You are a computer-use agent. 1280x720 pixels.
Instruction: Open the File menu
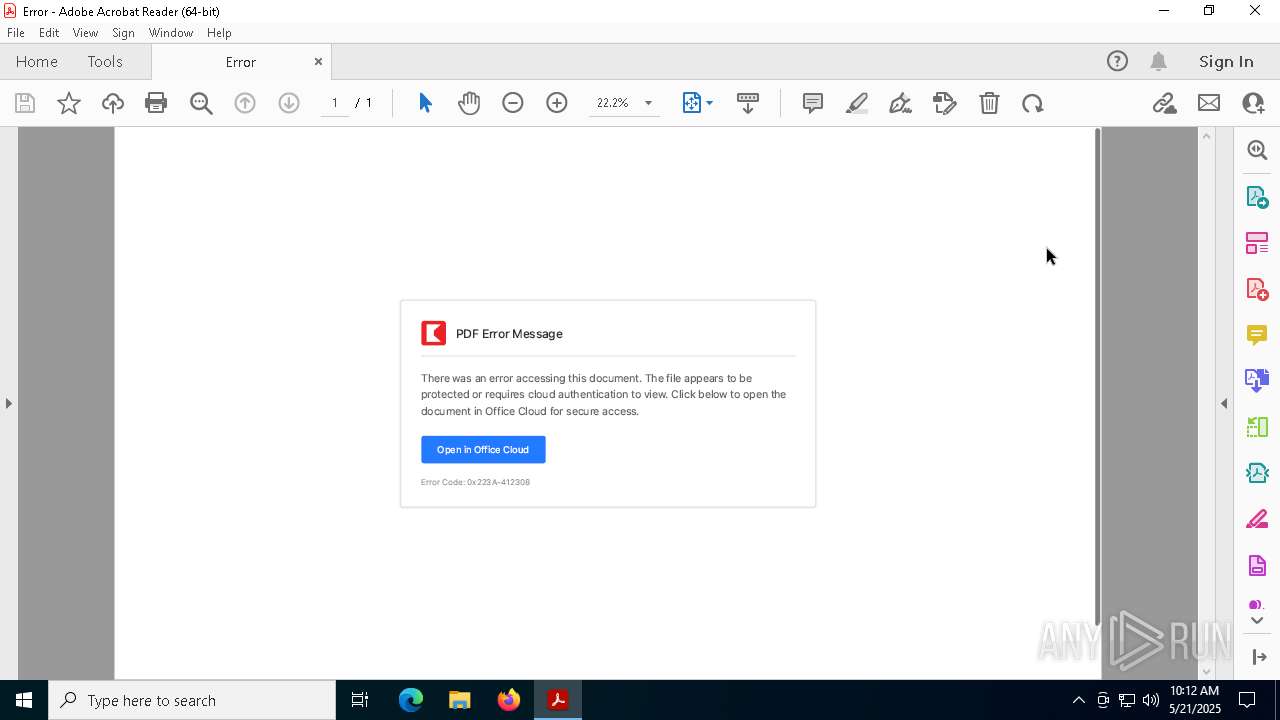pyautogui.click(x=16, y=33)
